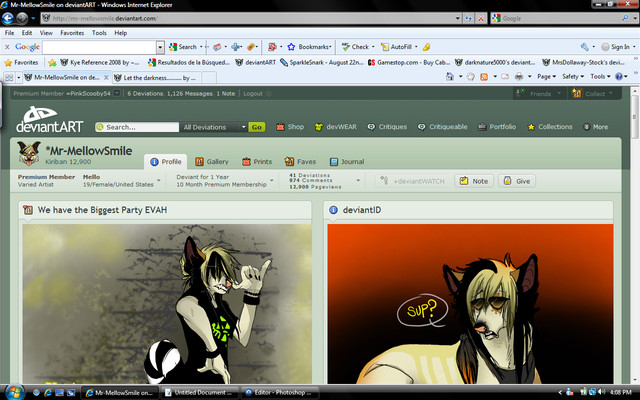
Task: Click the Give button
Action: (x=517, y=181)
